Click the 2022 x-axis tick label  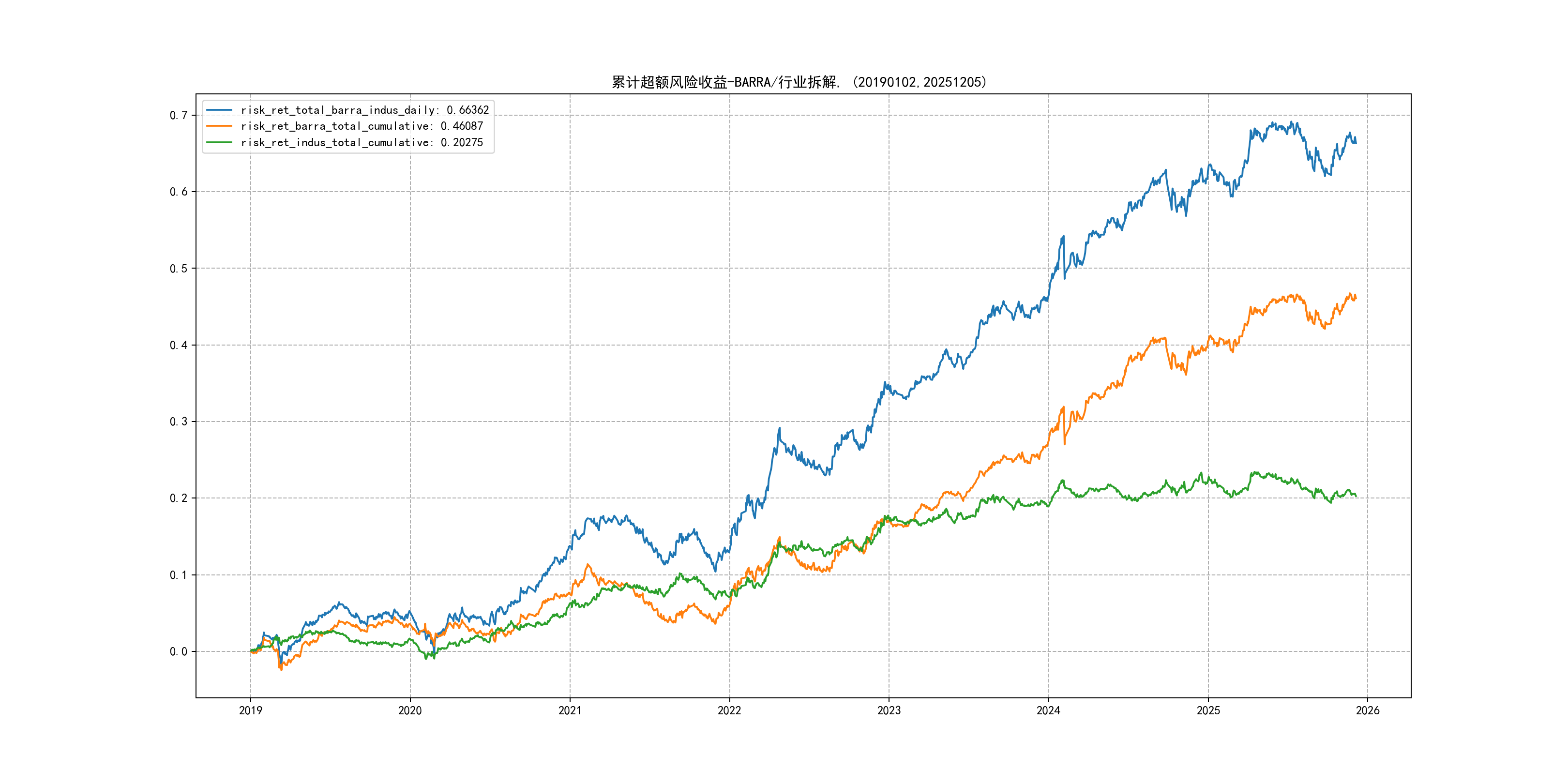729,710
